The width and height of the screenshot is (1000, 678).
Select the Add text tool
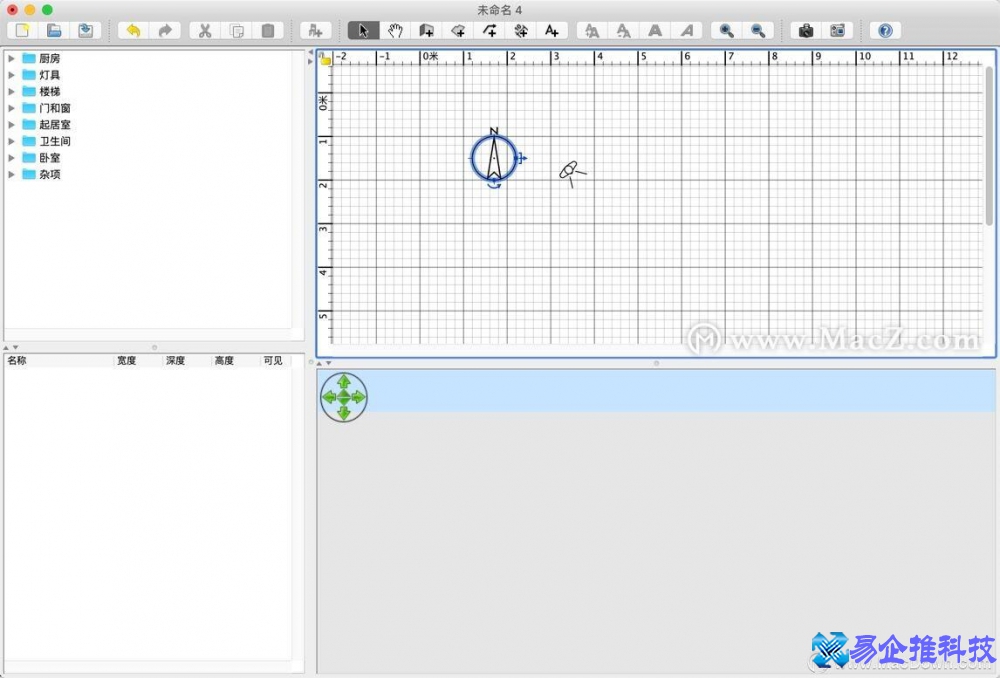551,30
